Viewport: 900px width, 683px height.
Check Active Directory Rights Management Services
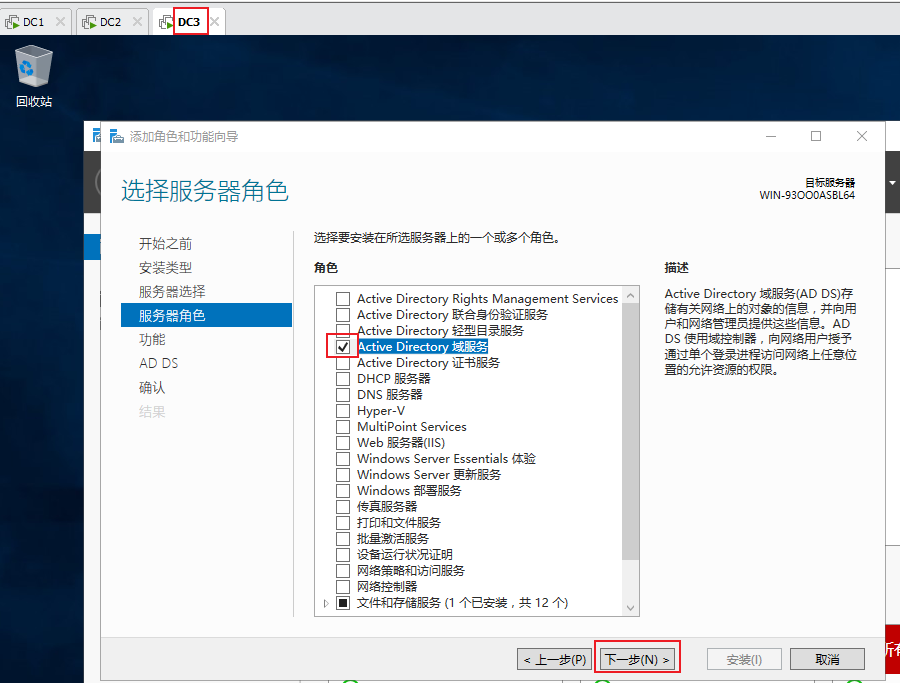(343, 298)
